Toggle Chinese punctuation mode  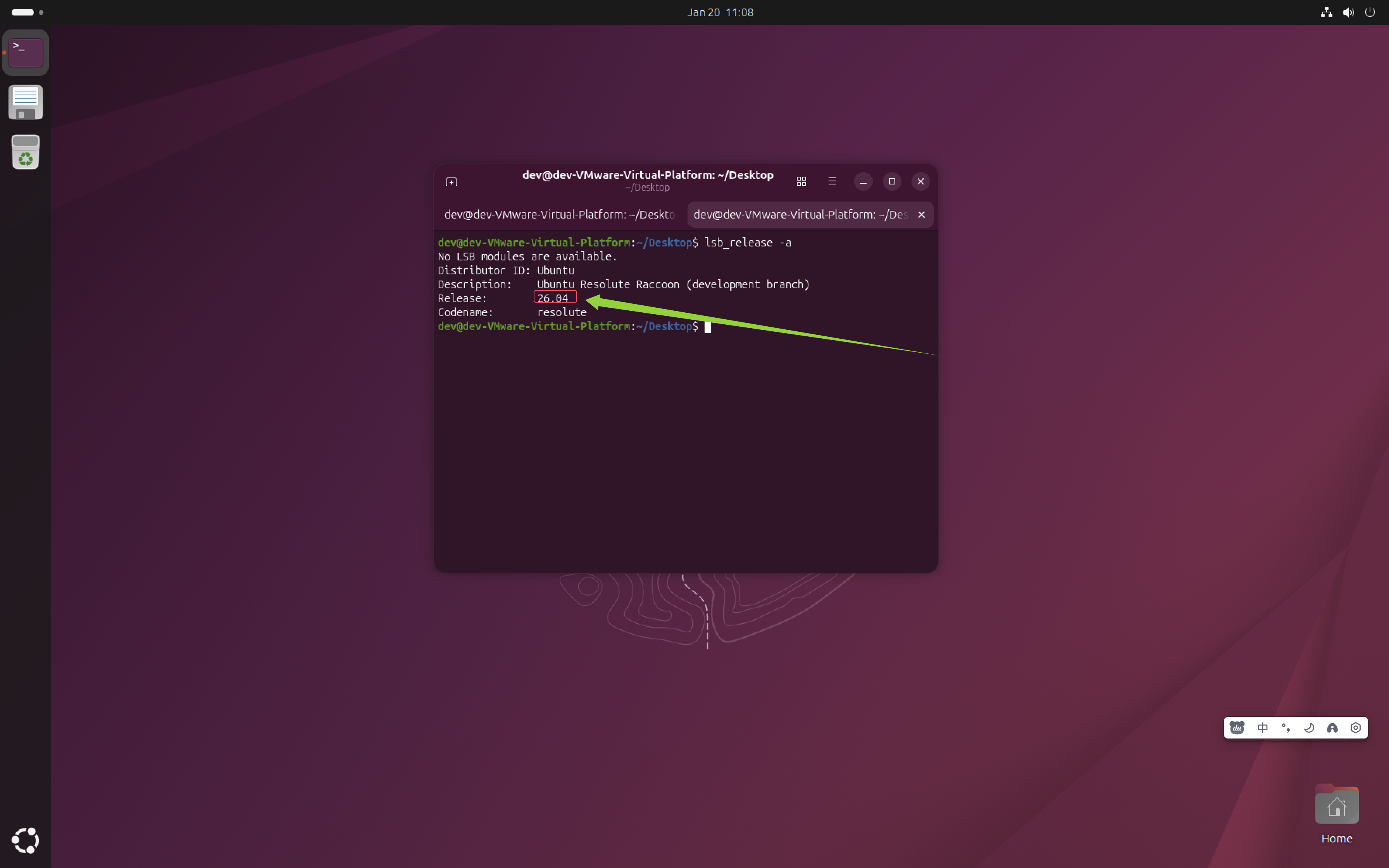1286,728
